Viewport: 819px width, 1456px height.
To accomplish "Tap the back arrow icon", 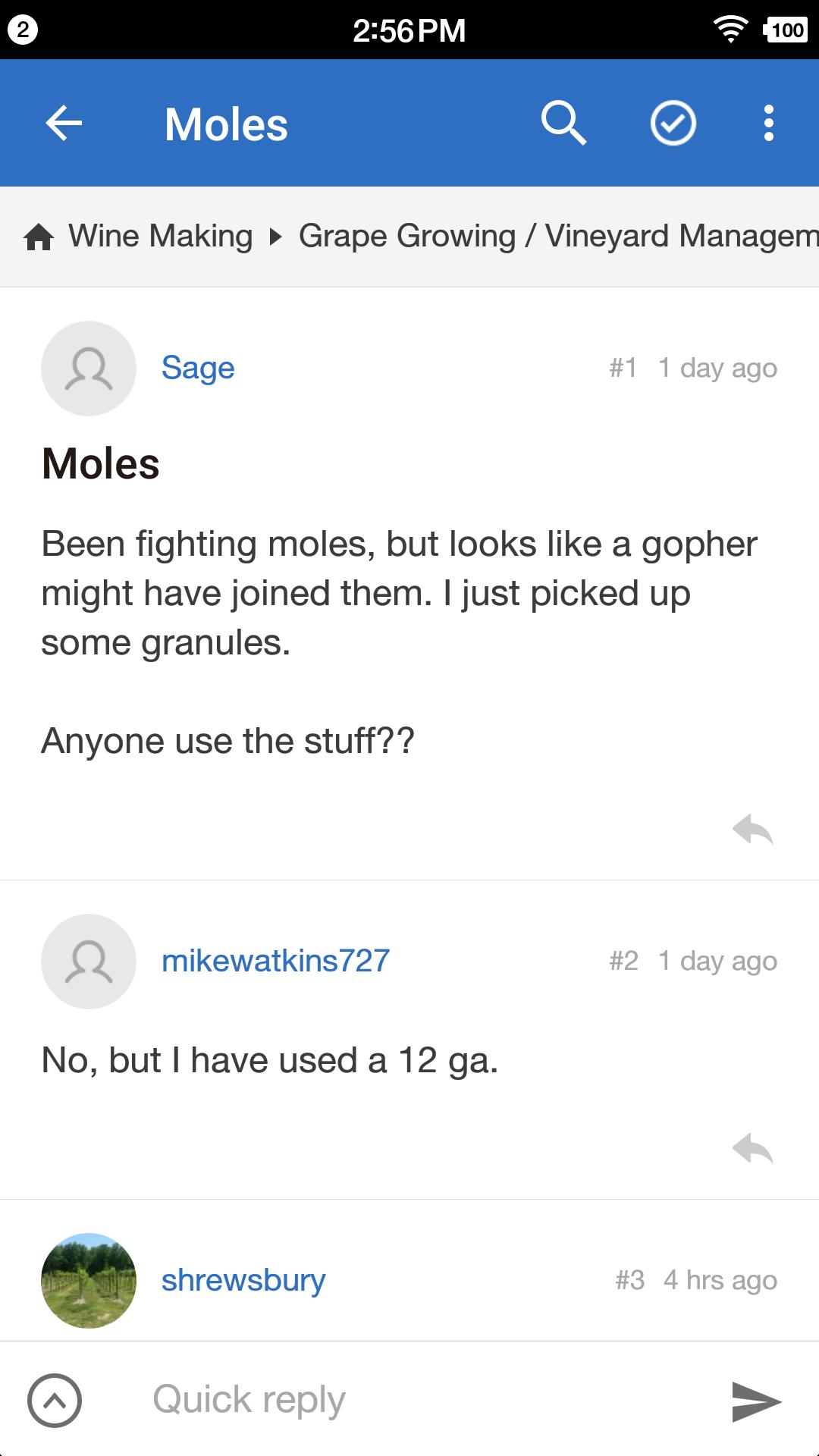I will tap(64, 123).
